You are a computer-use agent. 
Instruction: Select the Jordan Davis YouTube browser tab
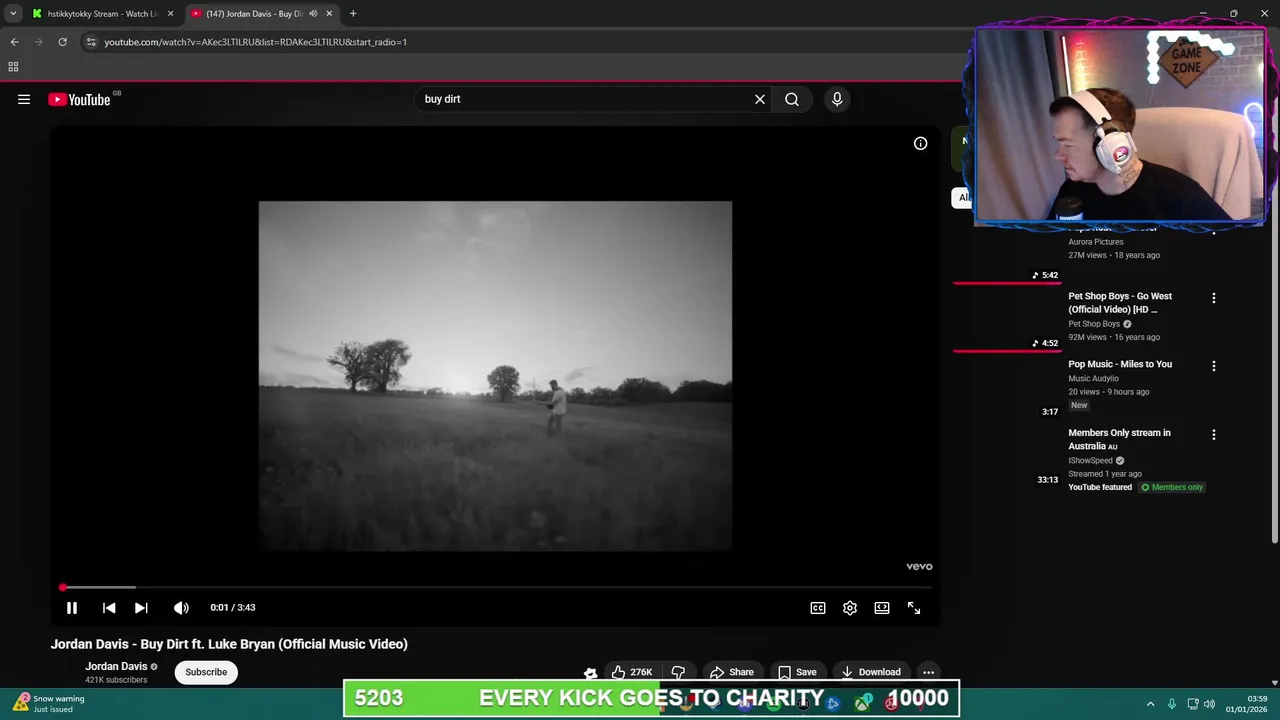pyautogui.click(x=254, y=14)
